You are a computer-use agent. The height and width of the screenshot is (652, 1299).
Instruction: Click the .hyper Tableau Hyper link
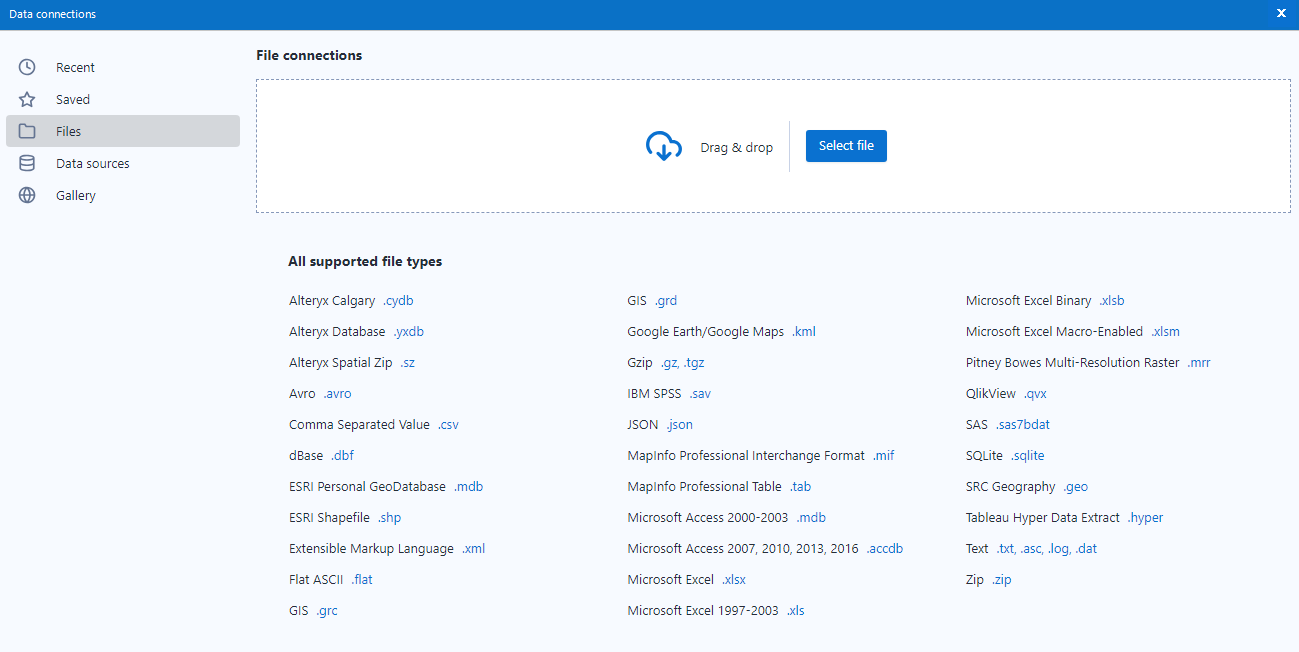(x=1145, y=517)
